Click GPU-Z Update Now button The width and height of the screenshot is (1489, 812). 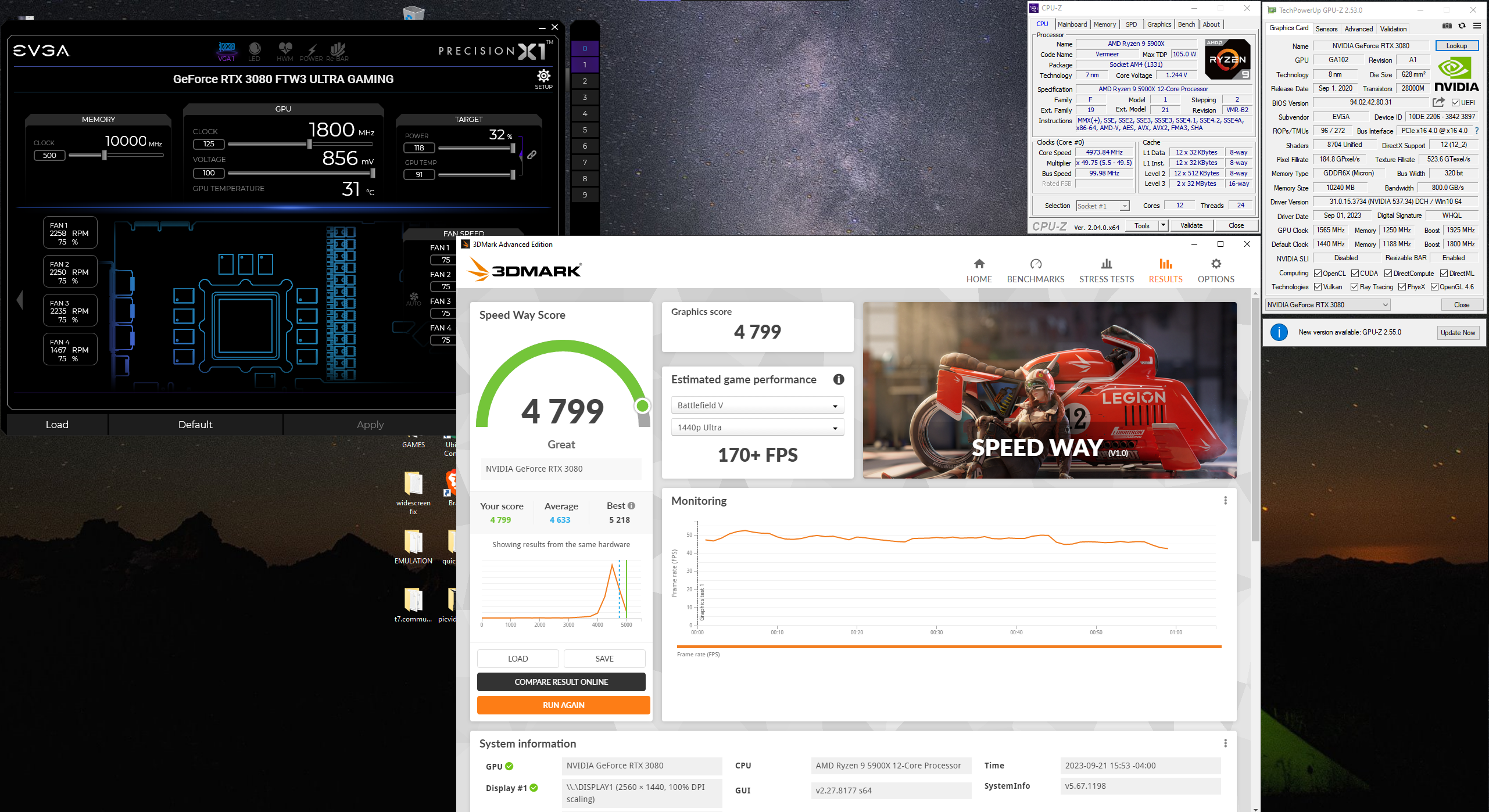click(1458, 332)
